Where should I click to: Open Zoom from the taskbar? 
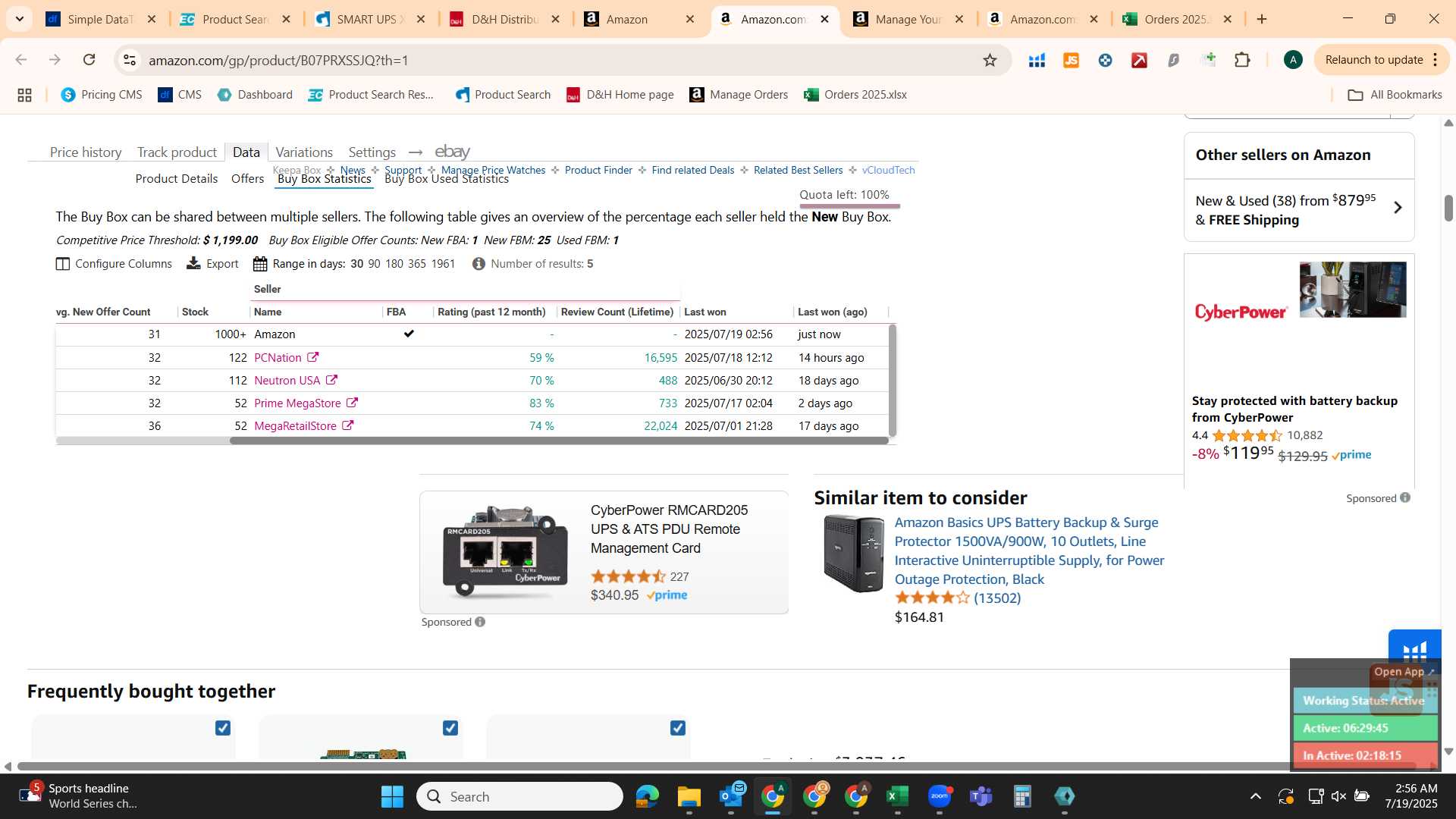click(x=940, y=796)
